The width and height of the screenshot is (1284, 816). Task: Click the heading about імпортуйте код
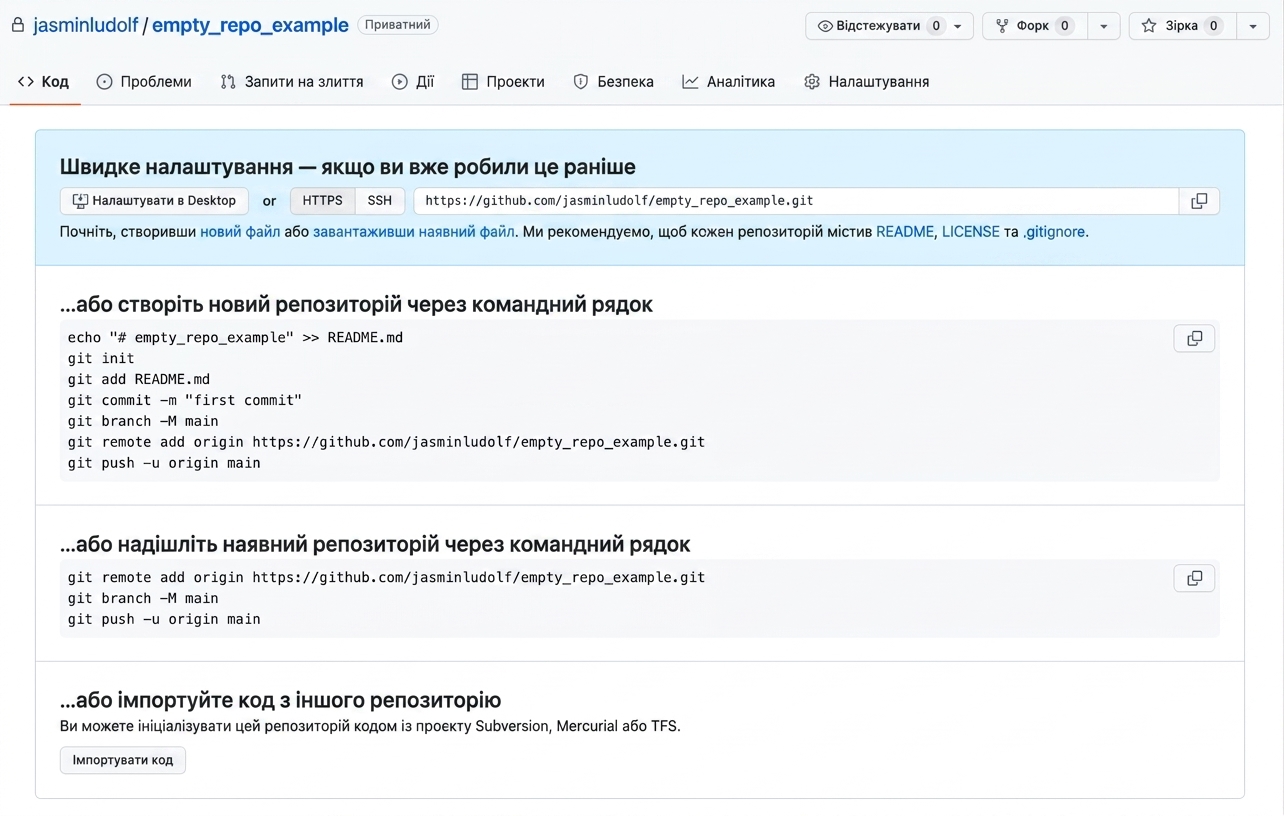point(280,700)
